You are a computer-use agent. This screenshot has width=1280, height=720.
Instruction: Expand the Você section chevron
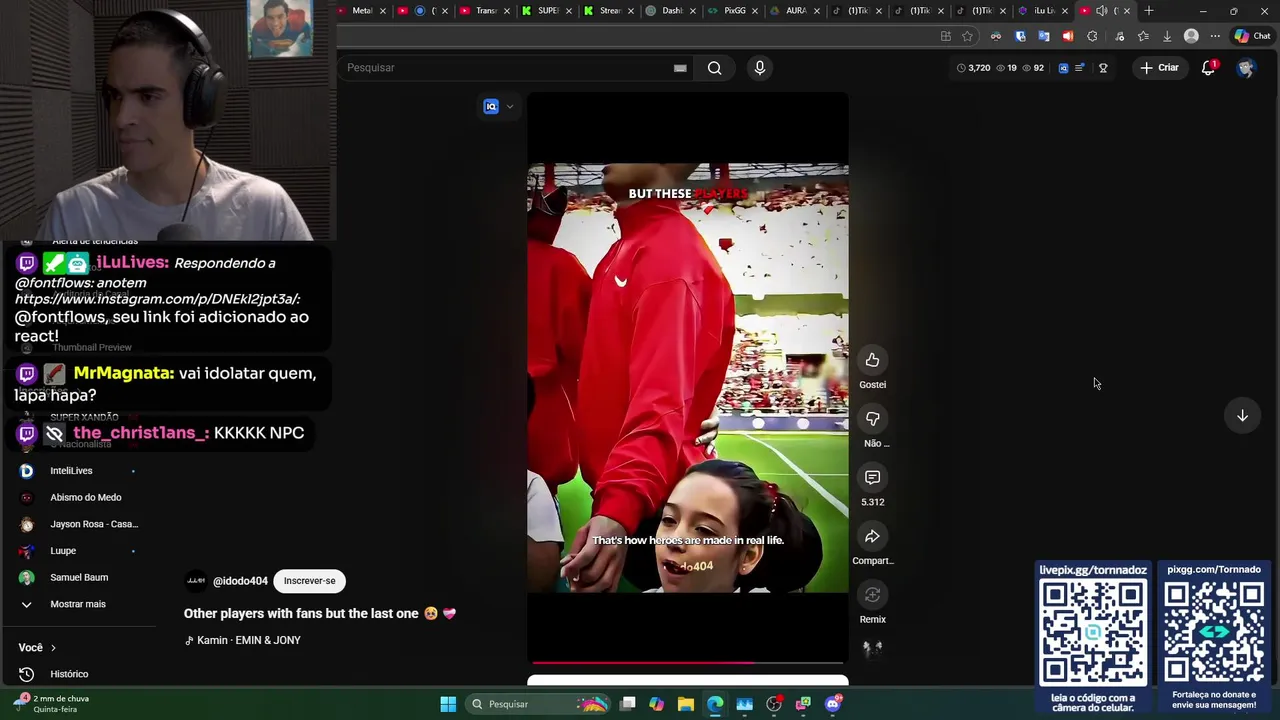coord(53,648)
